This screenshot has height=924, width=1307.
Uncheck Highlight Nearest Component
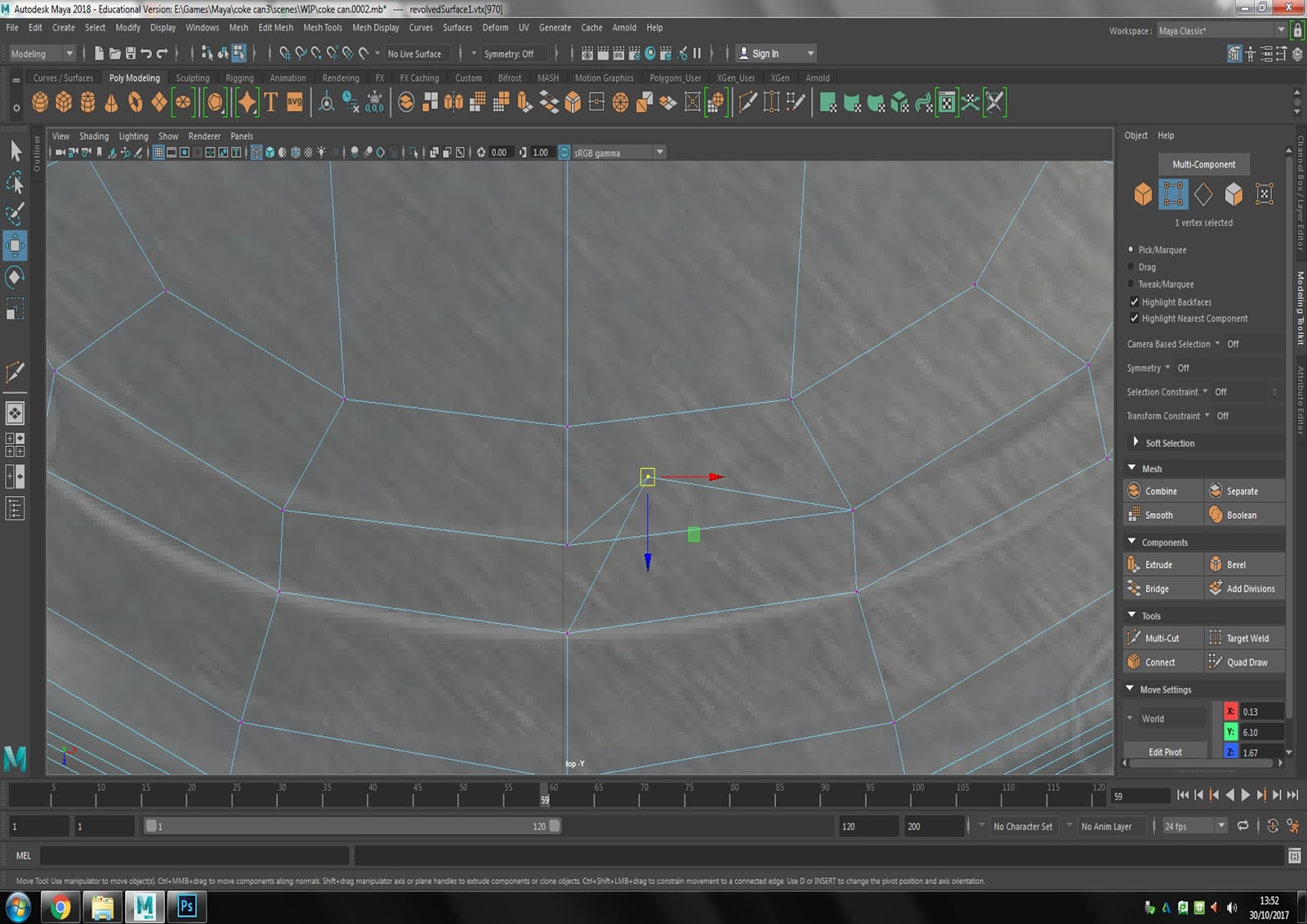(1135, 318)
